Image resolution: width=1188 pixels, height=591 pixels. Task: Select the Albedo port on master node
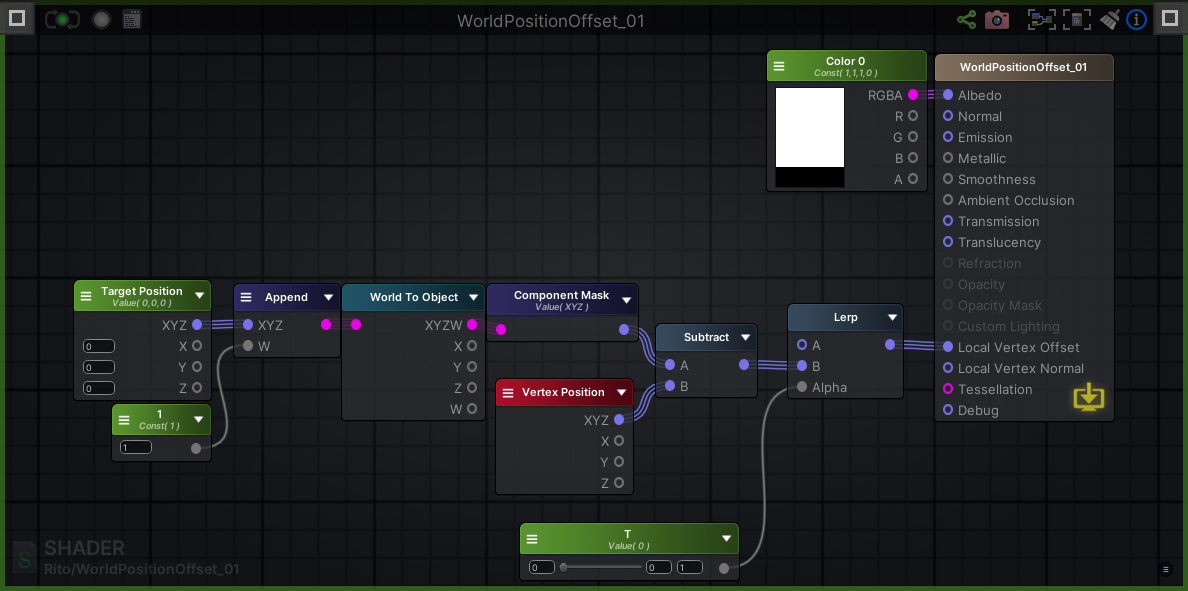946,95
